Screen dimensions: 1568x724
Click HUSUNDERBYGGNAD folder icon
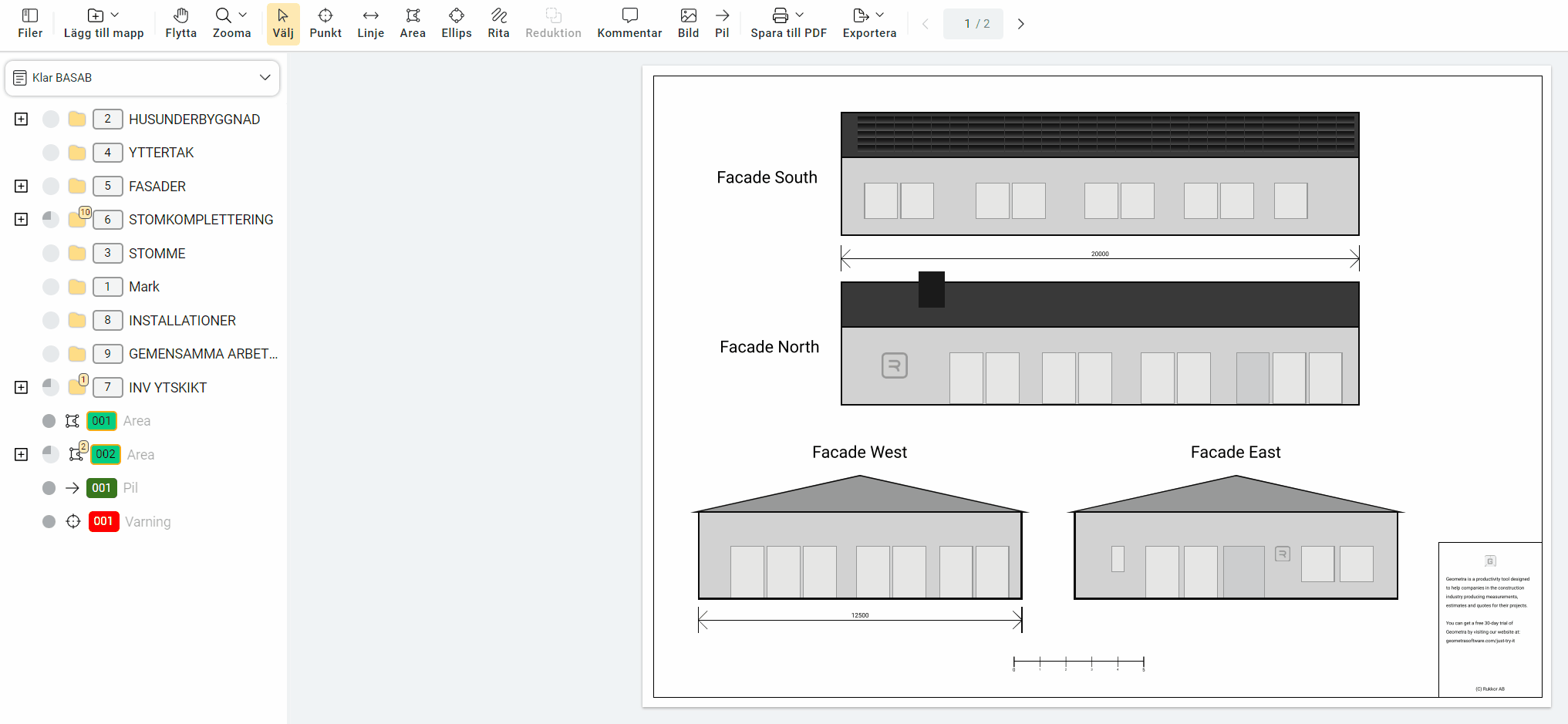(x=77, y=119)
